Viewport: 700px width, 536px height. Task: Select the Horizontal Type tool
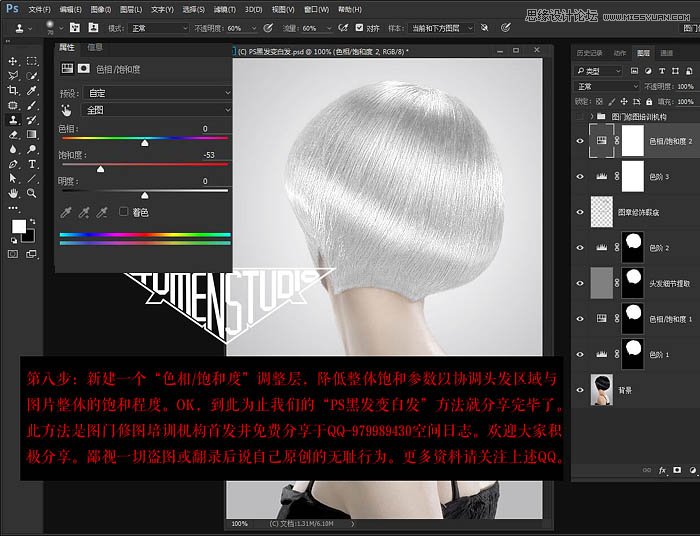tap(31, 164)
